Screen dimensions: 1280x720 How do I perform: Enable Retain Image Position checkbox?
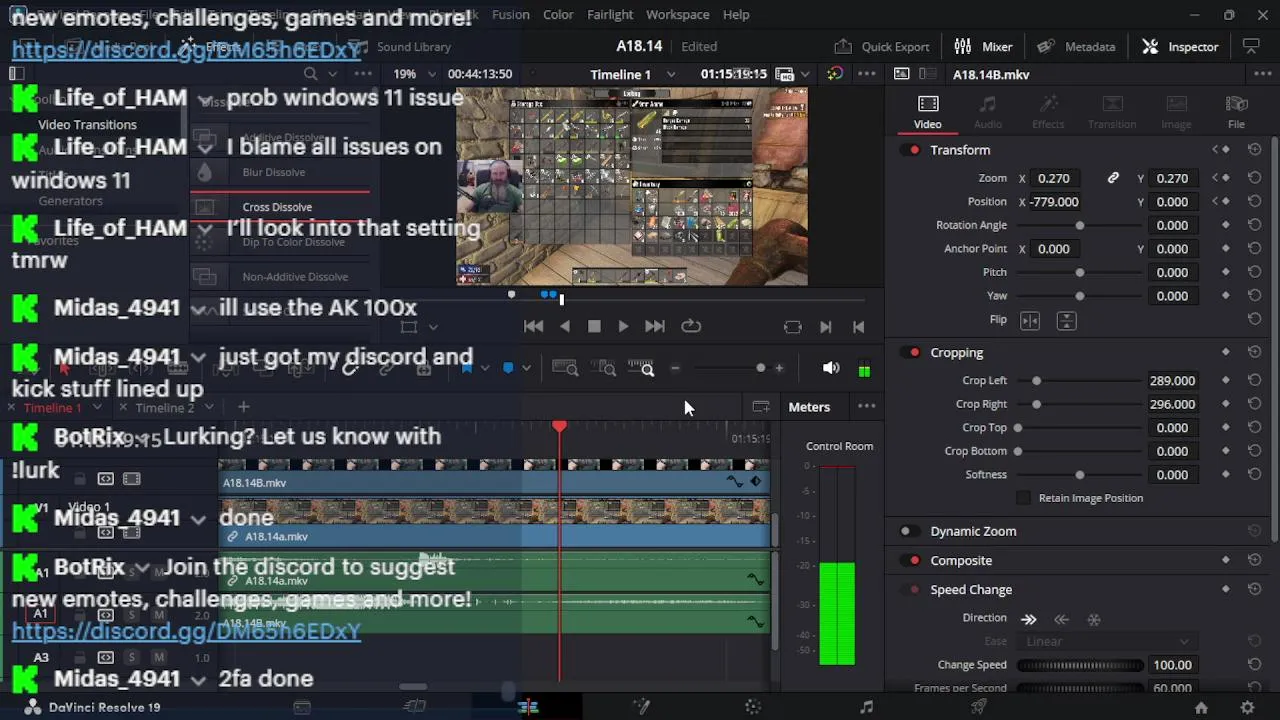pos(1023,498)
